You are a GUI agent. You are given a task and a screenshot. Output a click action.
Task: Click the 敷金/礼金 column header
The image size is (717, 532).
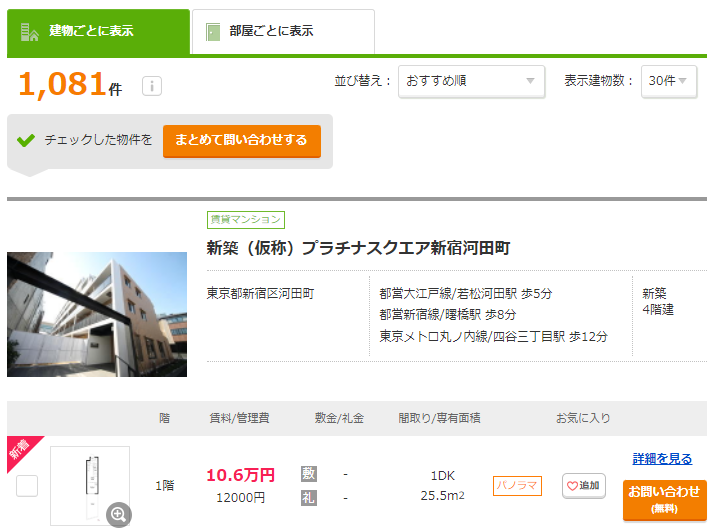coord(339,418)
